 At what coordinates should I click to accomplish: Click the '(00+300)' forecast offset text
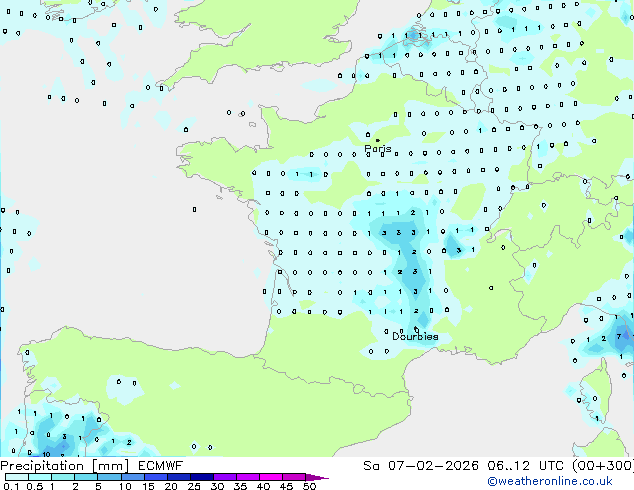tap(603, 466)
